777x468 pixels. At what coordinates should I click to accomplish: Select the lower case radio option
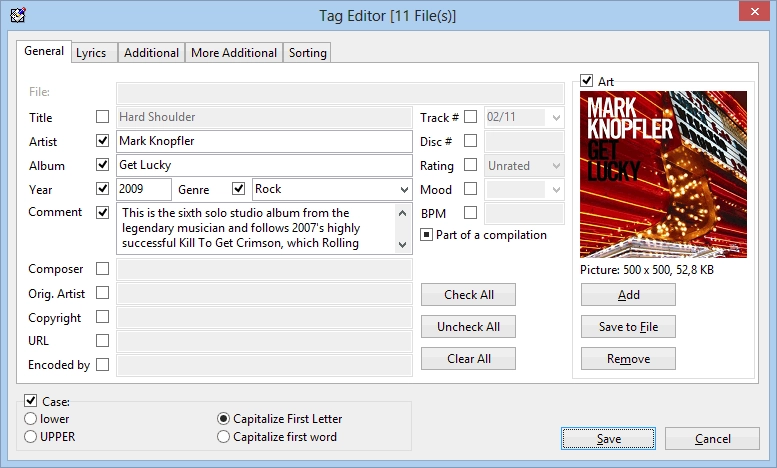click(x=31, y=419)
